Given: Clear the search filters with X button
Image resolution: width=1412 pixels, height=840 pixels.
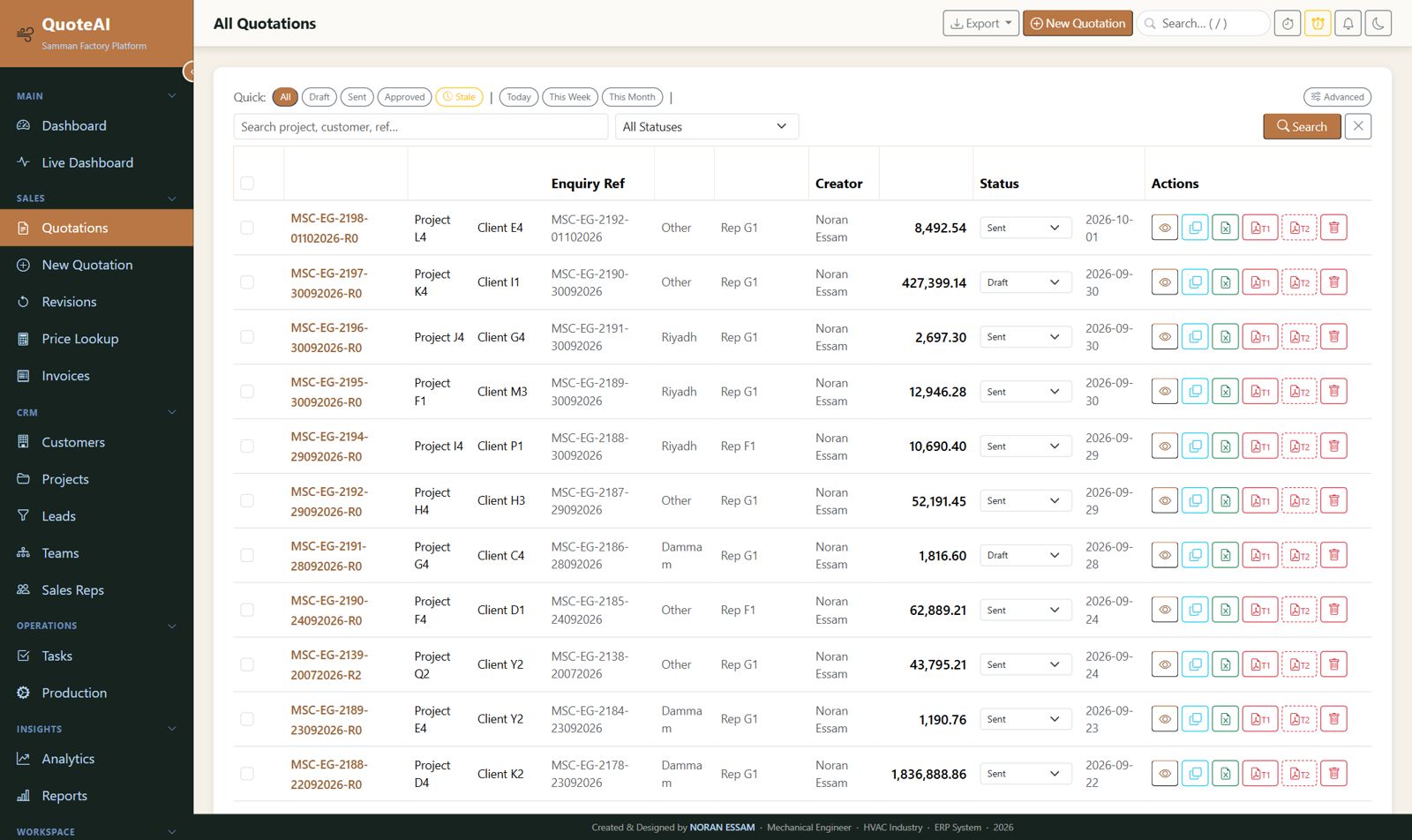Looking at the screenshot, I should (x=1358, y=126).
